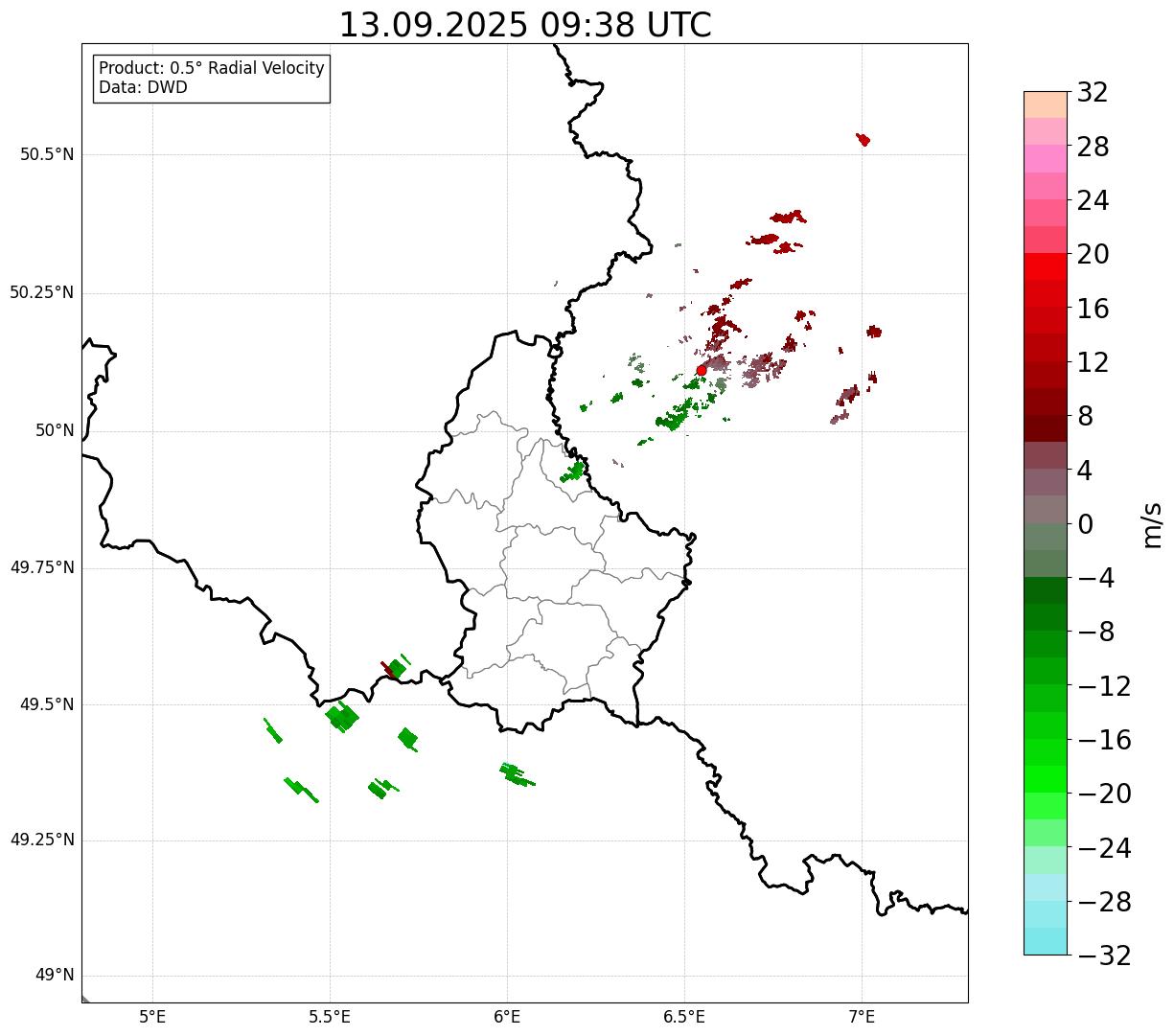This screenshot has width=1174, height=1036.
Task: Click the 50.25°N latitude label
Action: click(x=42, y=292)
